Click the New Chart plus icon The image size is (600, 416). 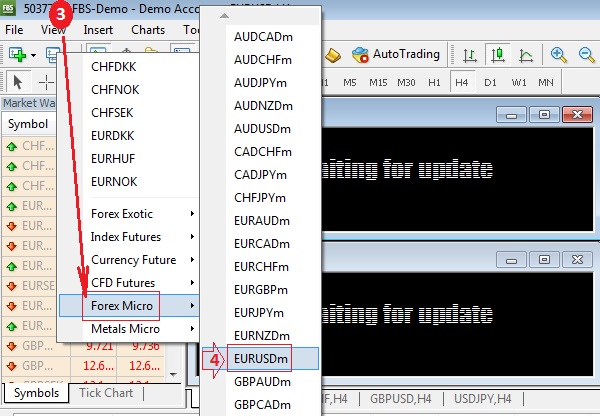17,55
